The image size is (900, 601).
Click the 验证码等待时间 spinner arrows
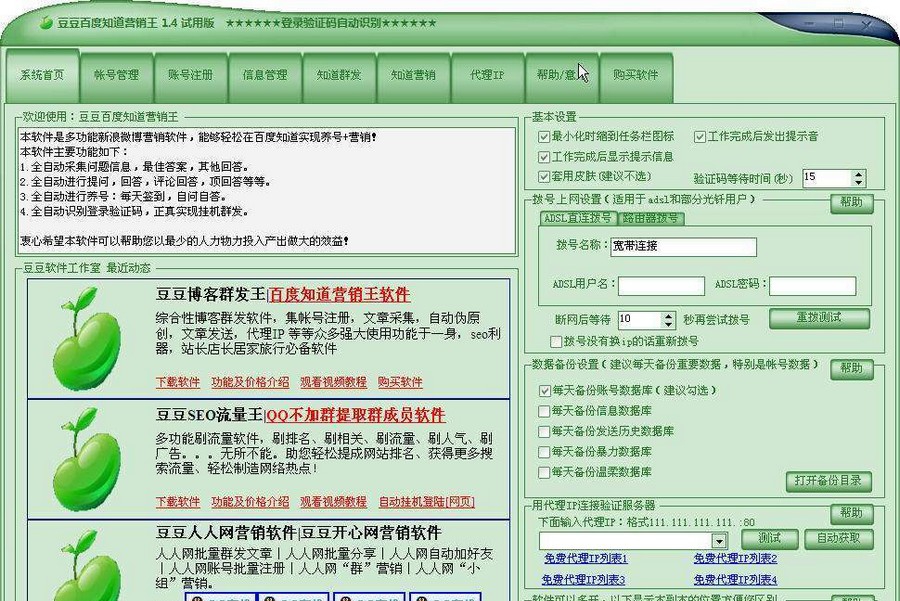[858, 178]
